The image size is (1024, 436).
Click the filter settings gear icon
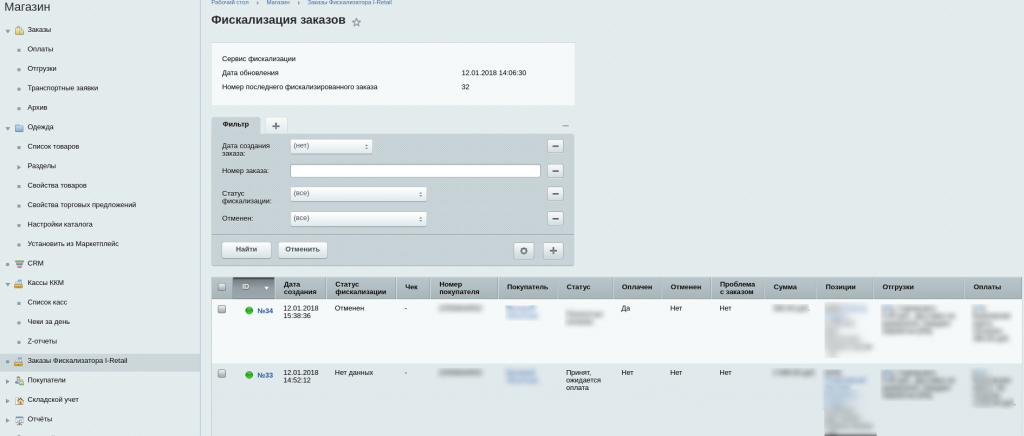pyautogui.click(x=523, y=250)
